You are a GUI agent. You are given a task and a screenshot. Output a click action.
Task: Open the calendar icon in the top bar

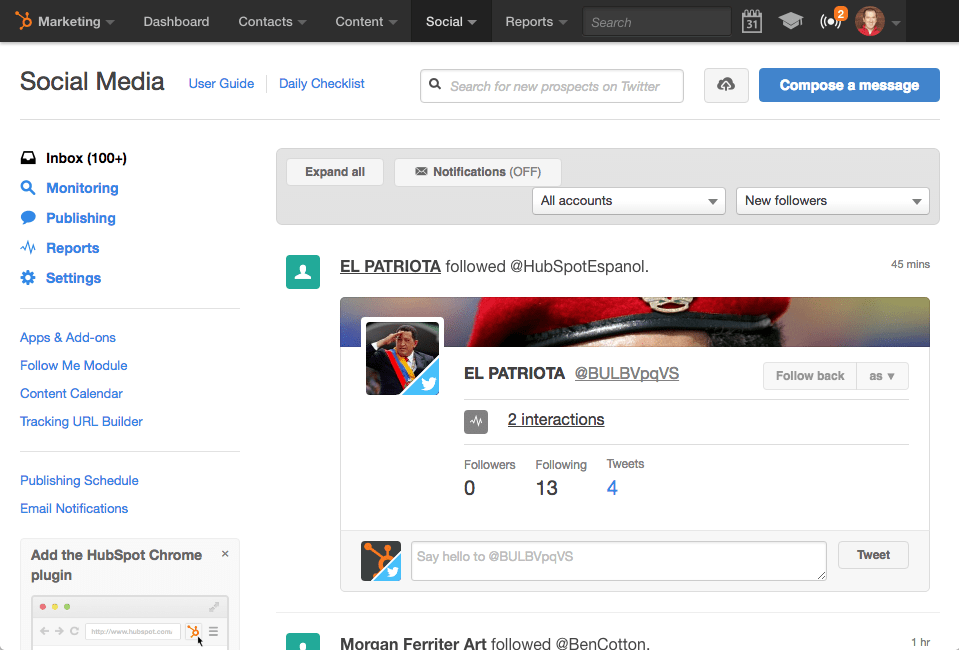751,20
